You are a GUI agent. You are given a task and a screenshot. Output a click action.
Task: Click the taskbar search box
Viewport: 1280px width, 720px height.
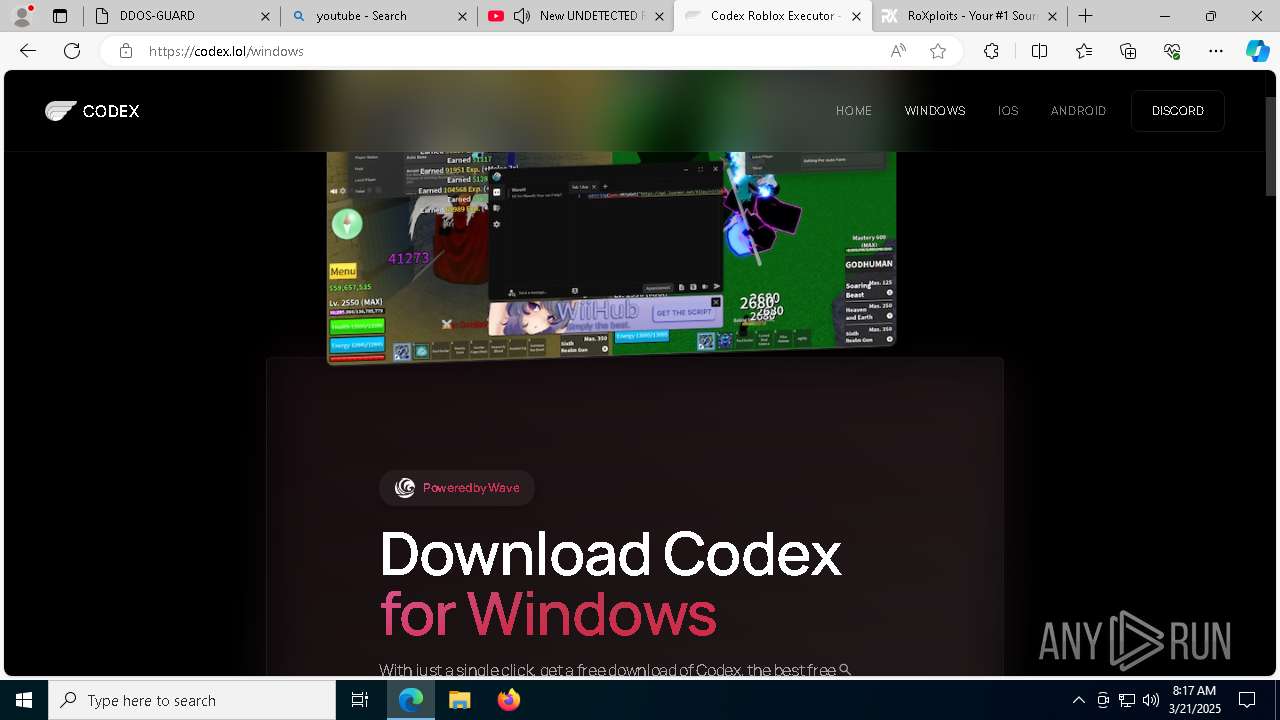(x=192, y=700)
